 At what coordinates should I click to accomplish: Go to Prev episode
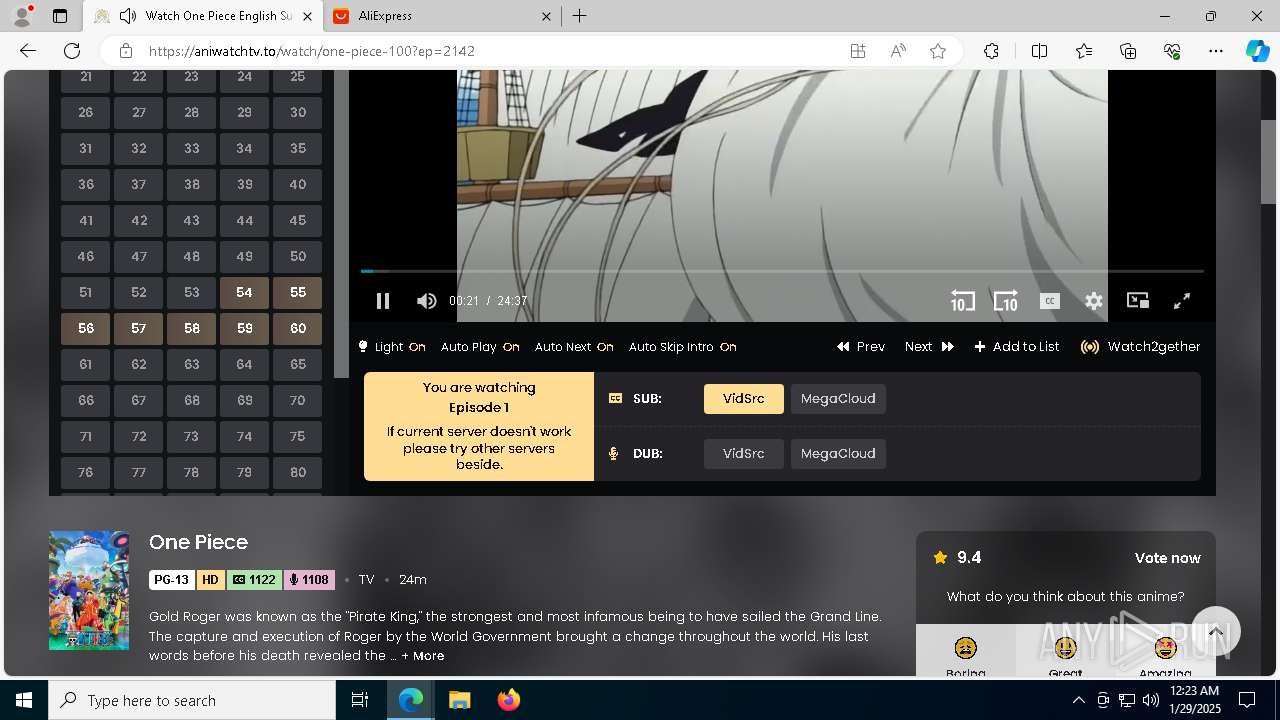[x=861, y=347]
